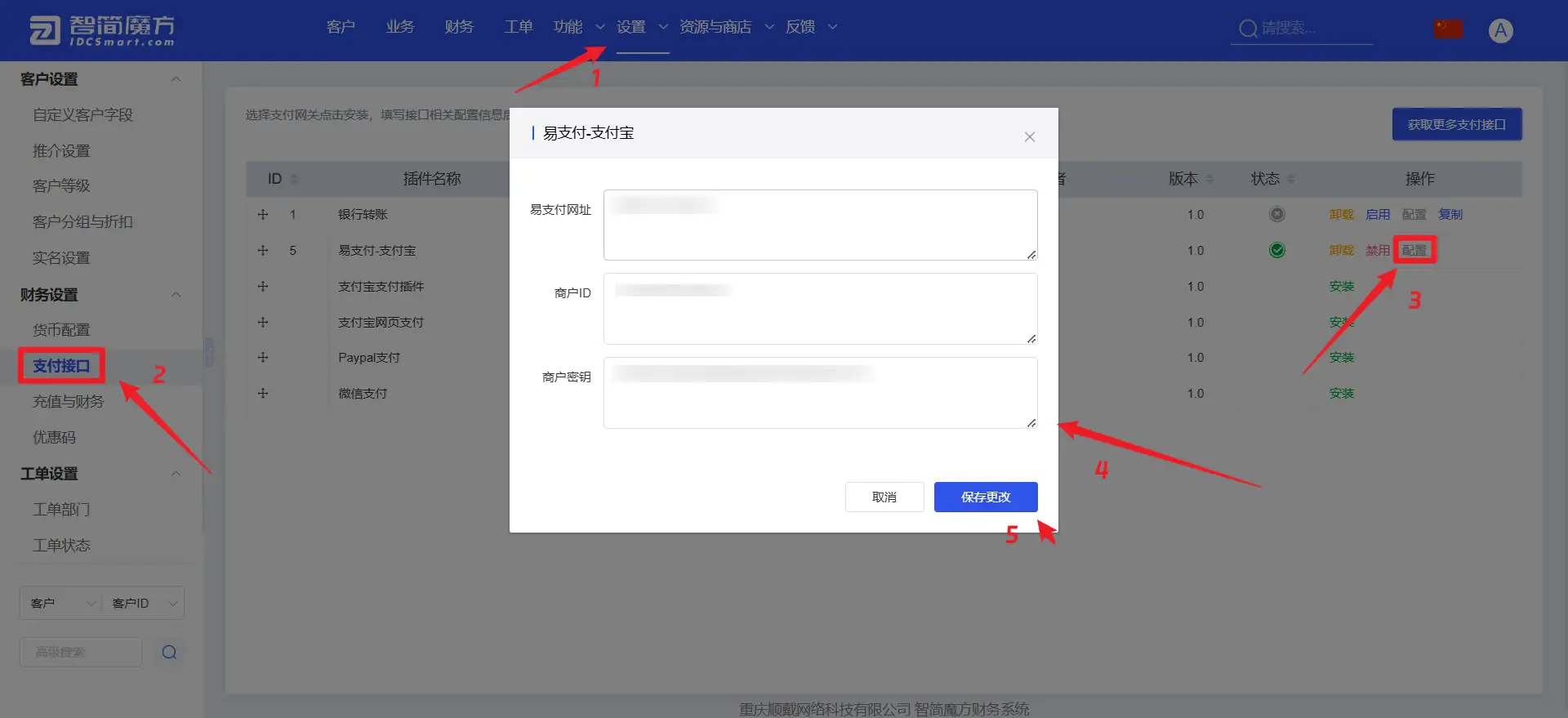1568x718 pixels.
Task: Open the user avatar menu
Action: pos(1500,30)
